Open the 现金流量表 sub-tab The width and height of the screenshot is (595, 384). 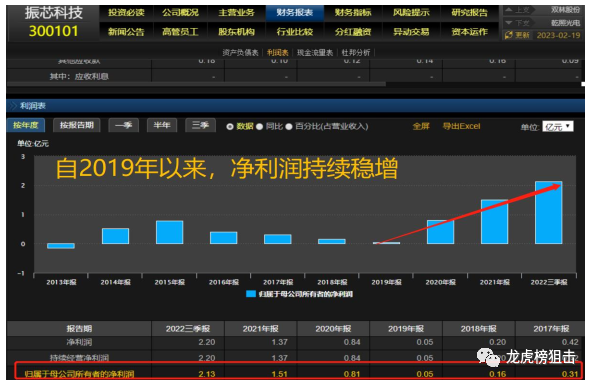point(315,53)
